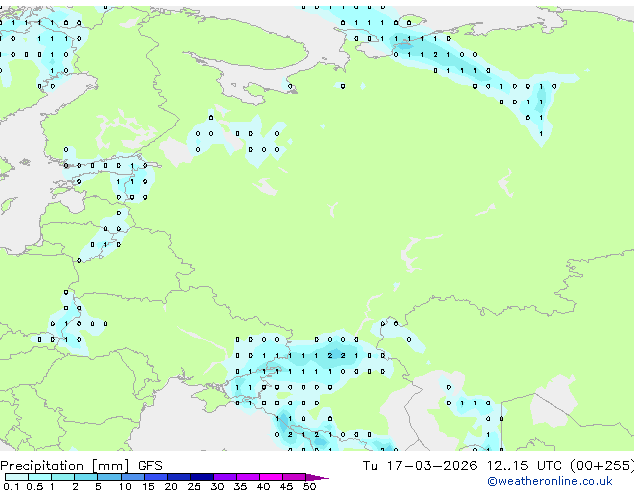Click the '10' legend label
The image size is (634, 490).
[x=125, y=486]
